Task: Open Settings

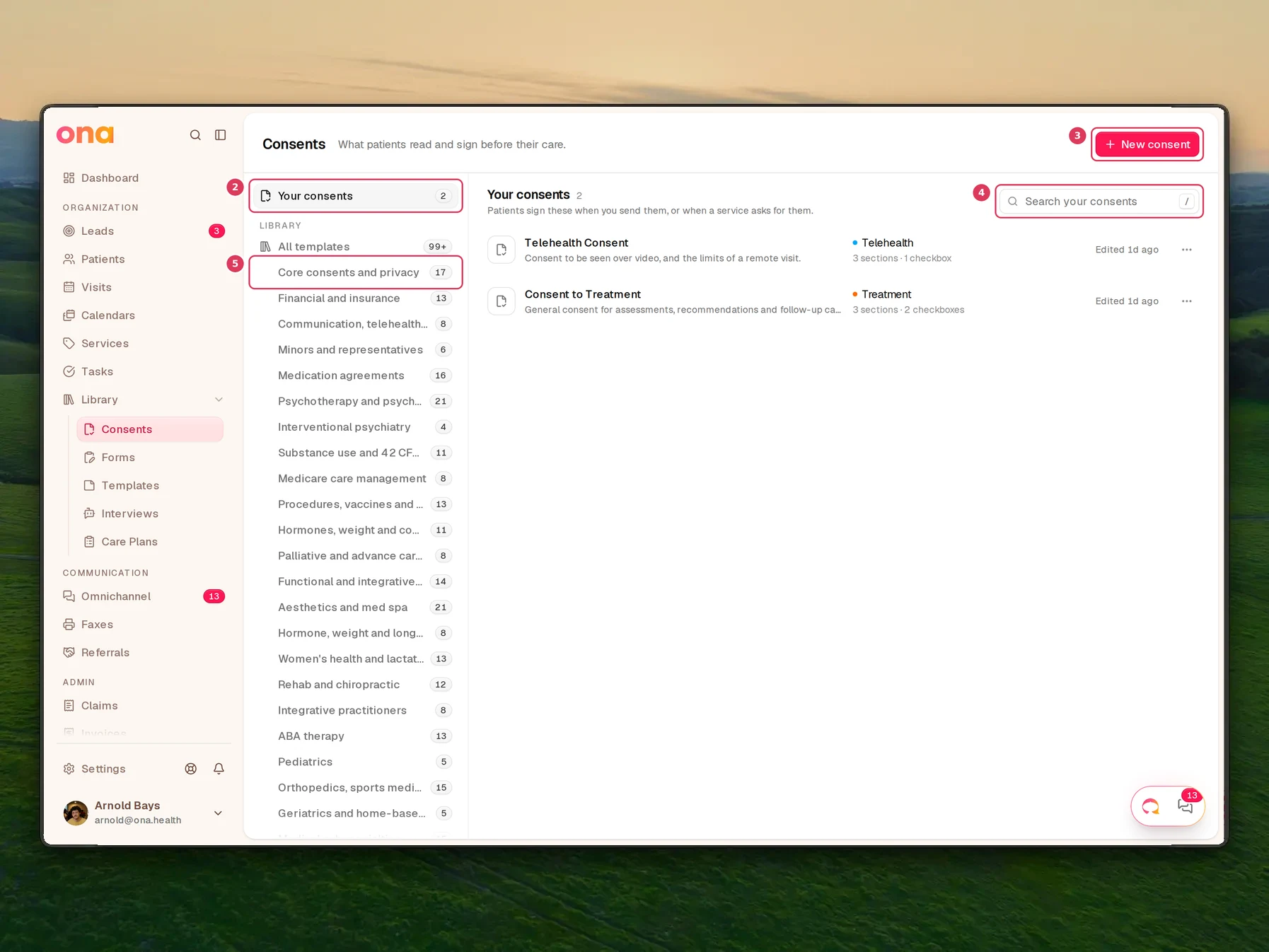Action: coord(95,769)
